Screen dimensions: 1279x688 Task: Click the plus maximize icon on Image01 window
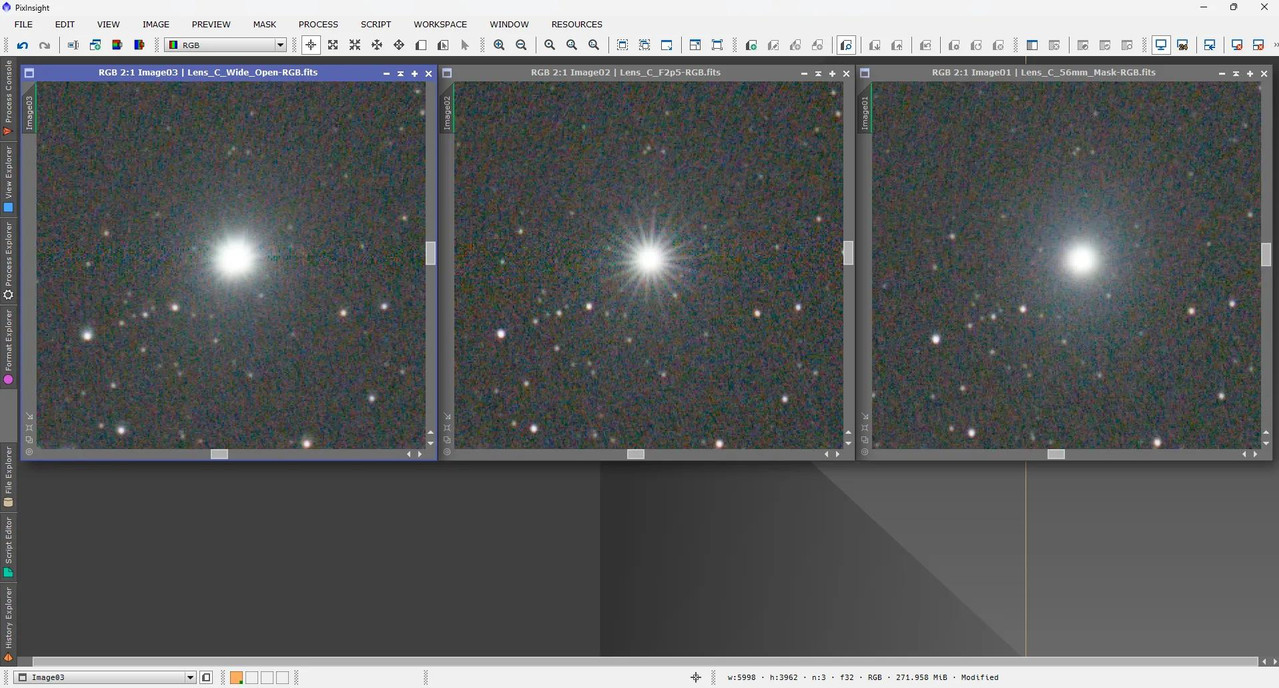tap(1250, 73)
